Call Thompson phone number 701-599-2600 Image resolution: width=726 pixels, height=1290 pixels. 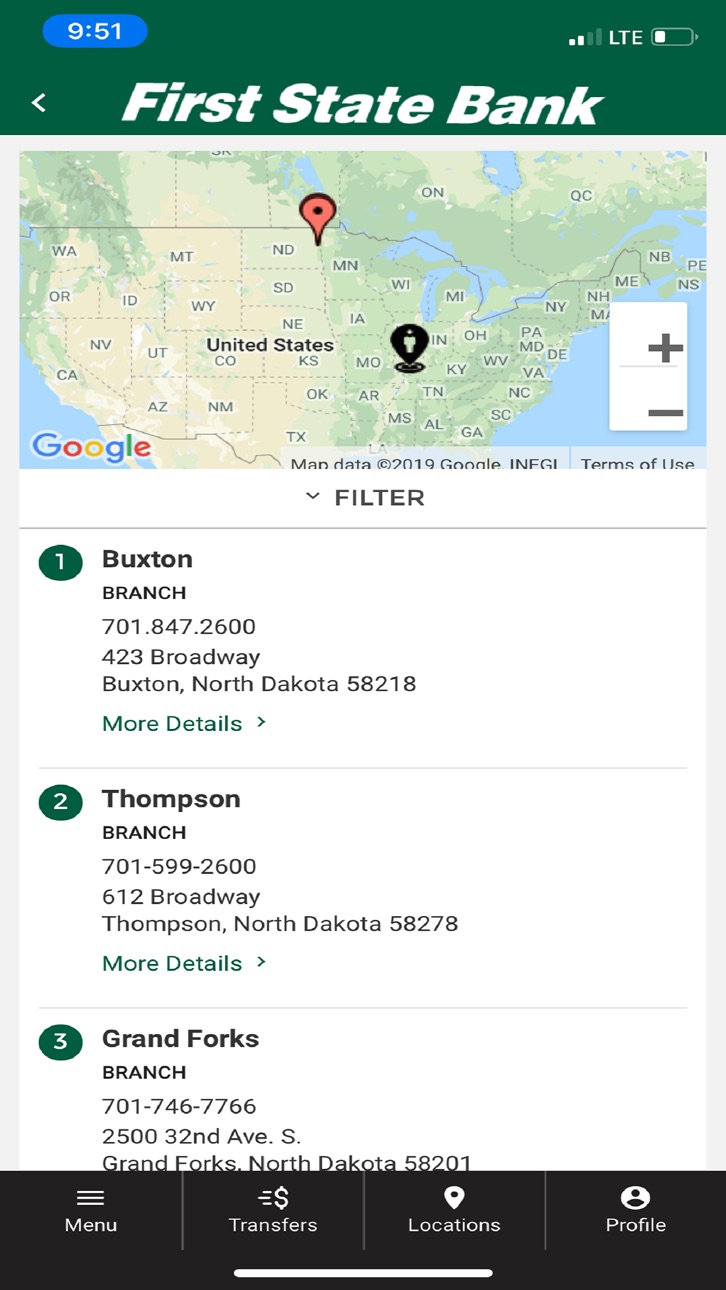[179, 866]
